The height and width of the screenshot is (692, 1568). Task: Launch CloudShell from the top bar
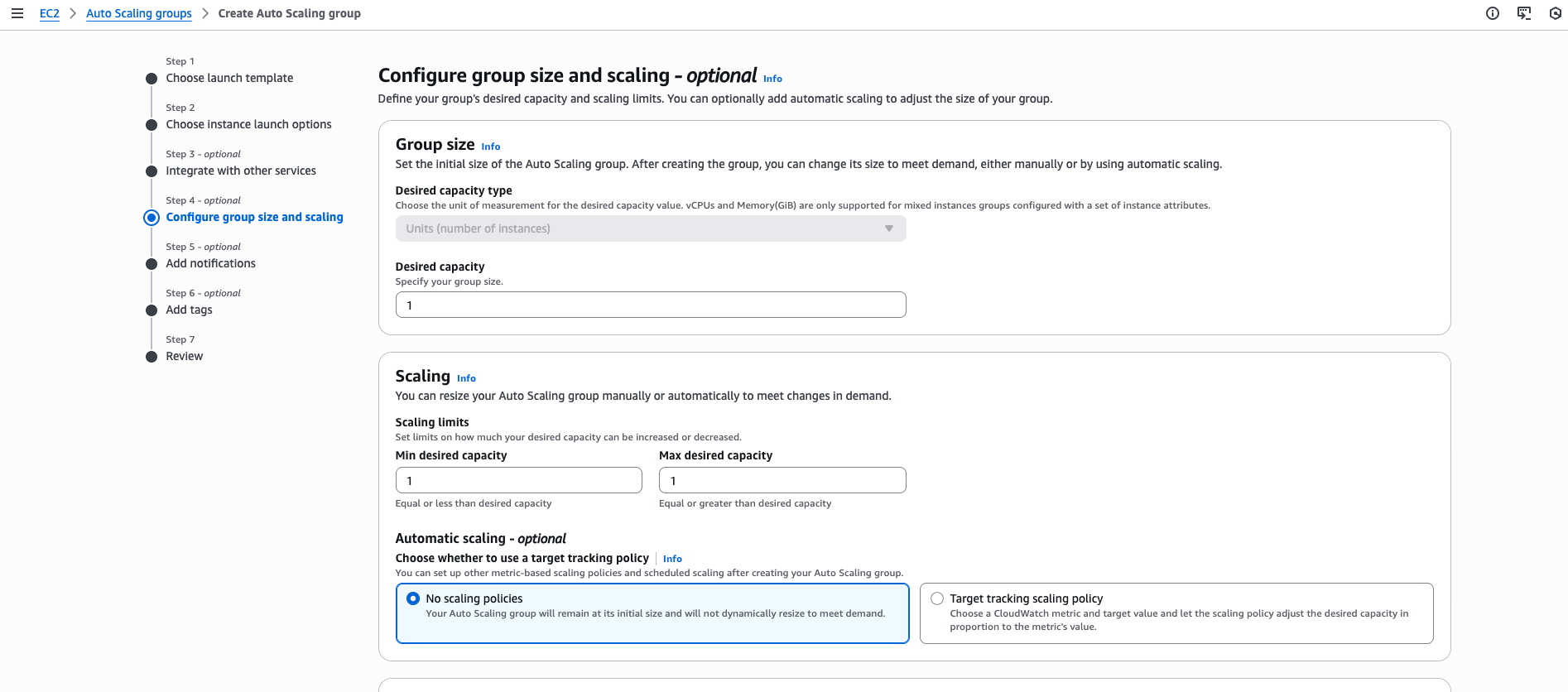click(x=1524, y=13)
